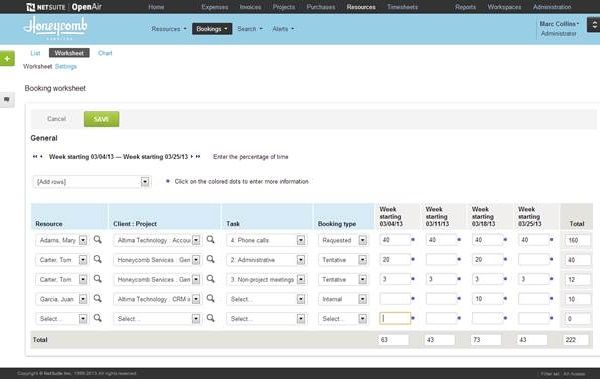600x381 pixels.
Task: Click dot beside Carter Administrative 03/11/13 field
Action: pyautogui.click(x=459, y=259)
